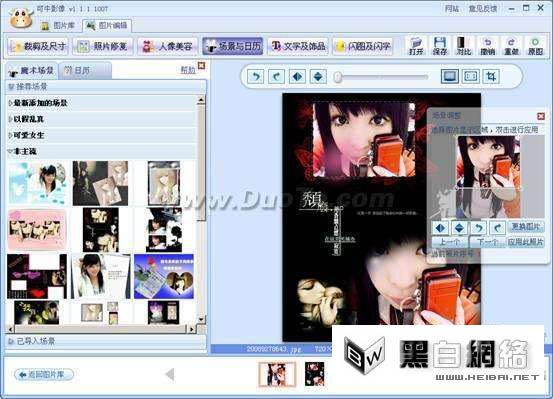Viewport: 553px width, 399px height.
Task: Select the actual-size view mode icon
Action: click(x=471, y=76)
